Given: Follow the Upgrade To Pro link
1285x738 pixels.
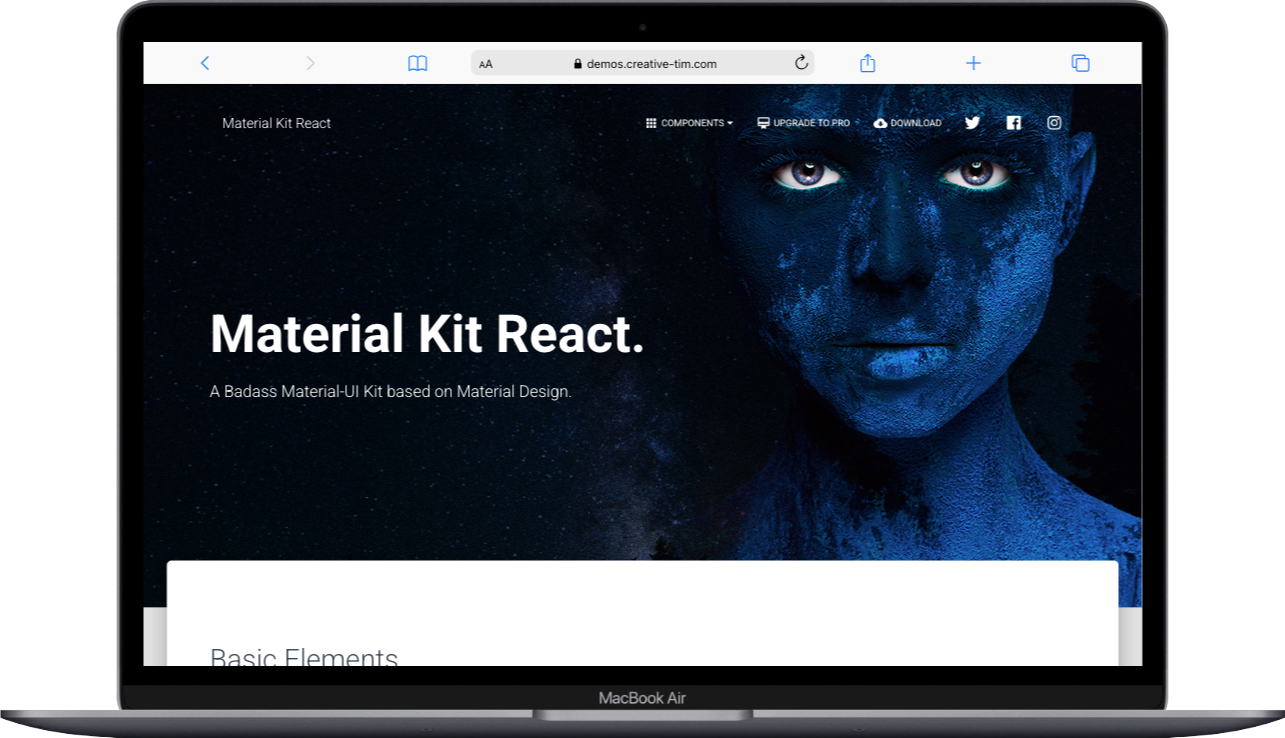Looking at the screenshot, I should click(812, 122).
